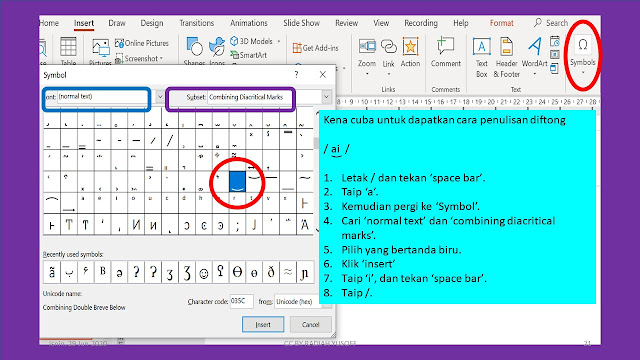Insert a SmartArt graphic
Viewport: 640px width, 360px height.
(248, 55)
